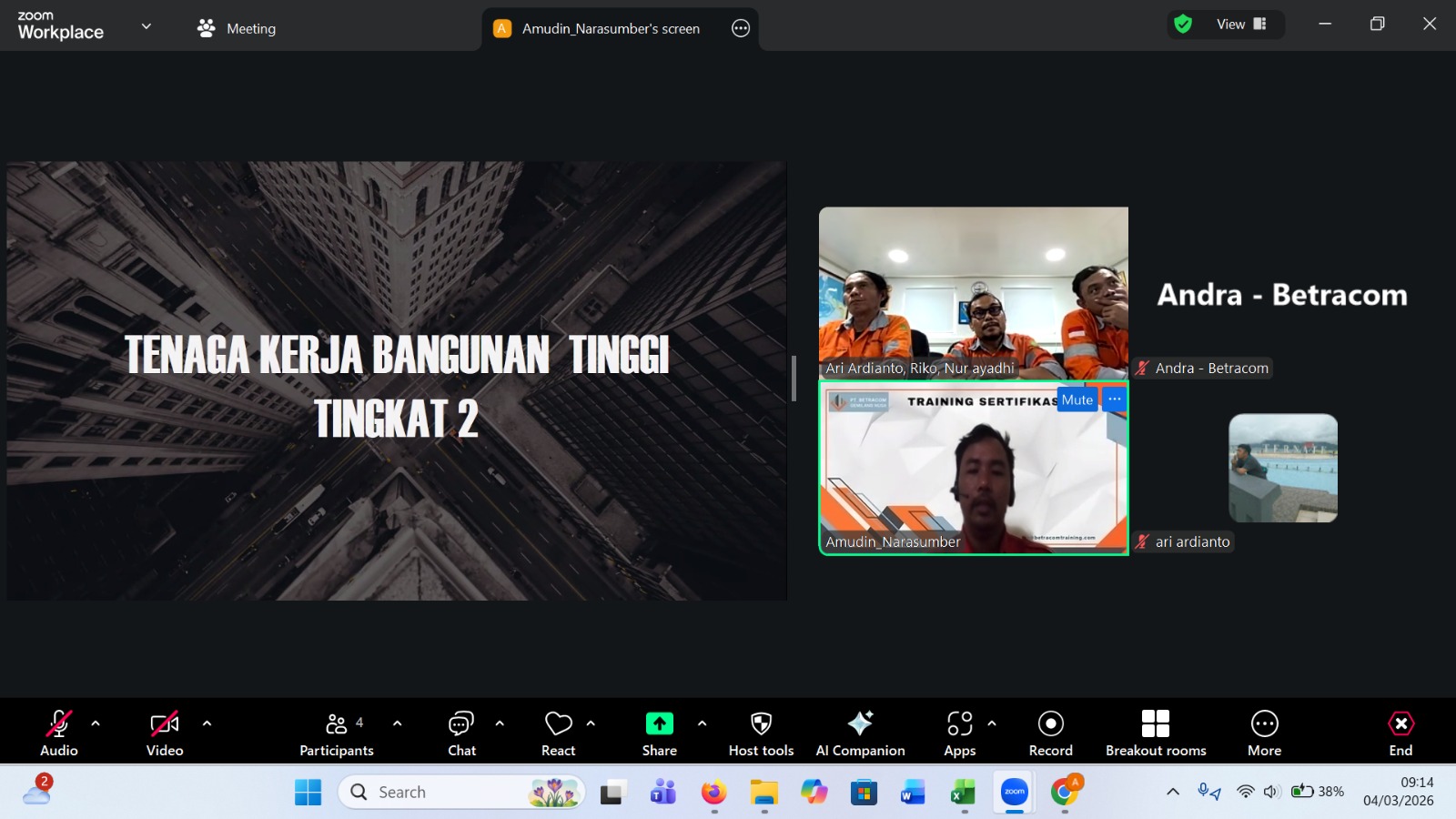
Task: Open the Zoom Workplace dropdown chevron
Action: click(146, 27)
